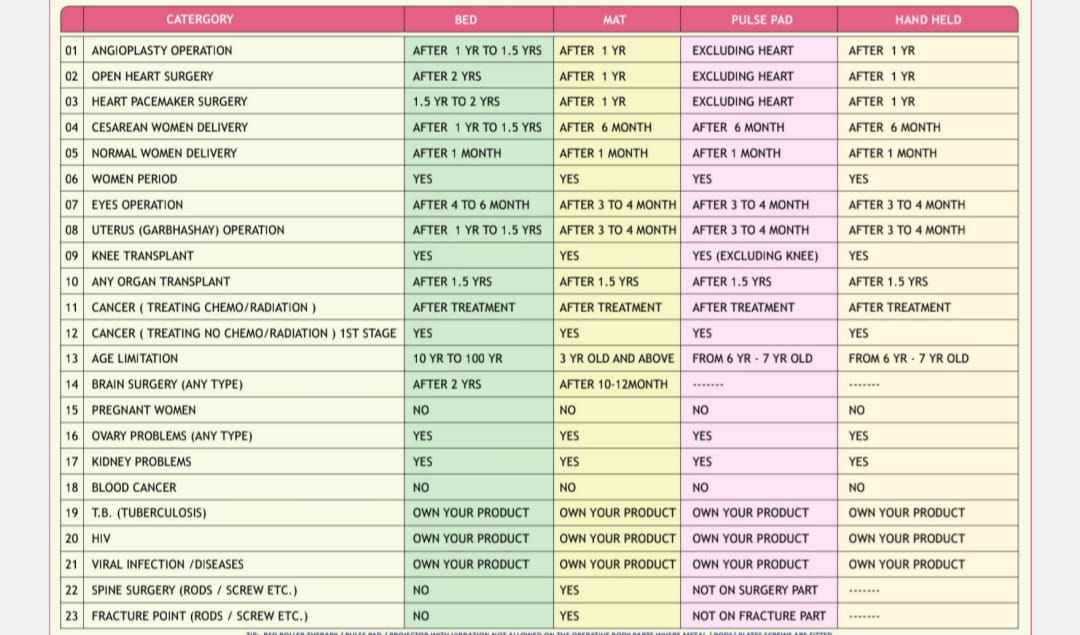Click the NOT ON SURGERY PART cell
The width and height of the screenshot is (1080, 635).
click(755, 590)
